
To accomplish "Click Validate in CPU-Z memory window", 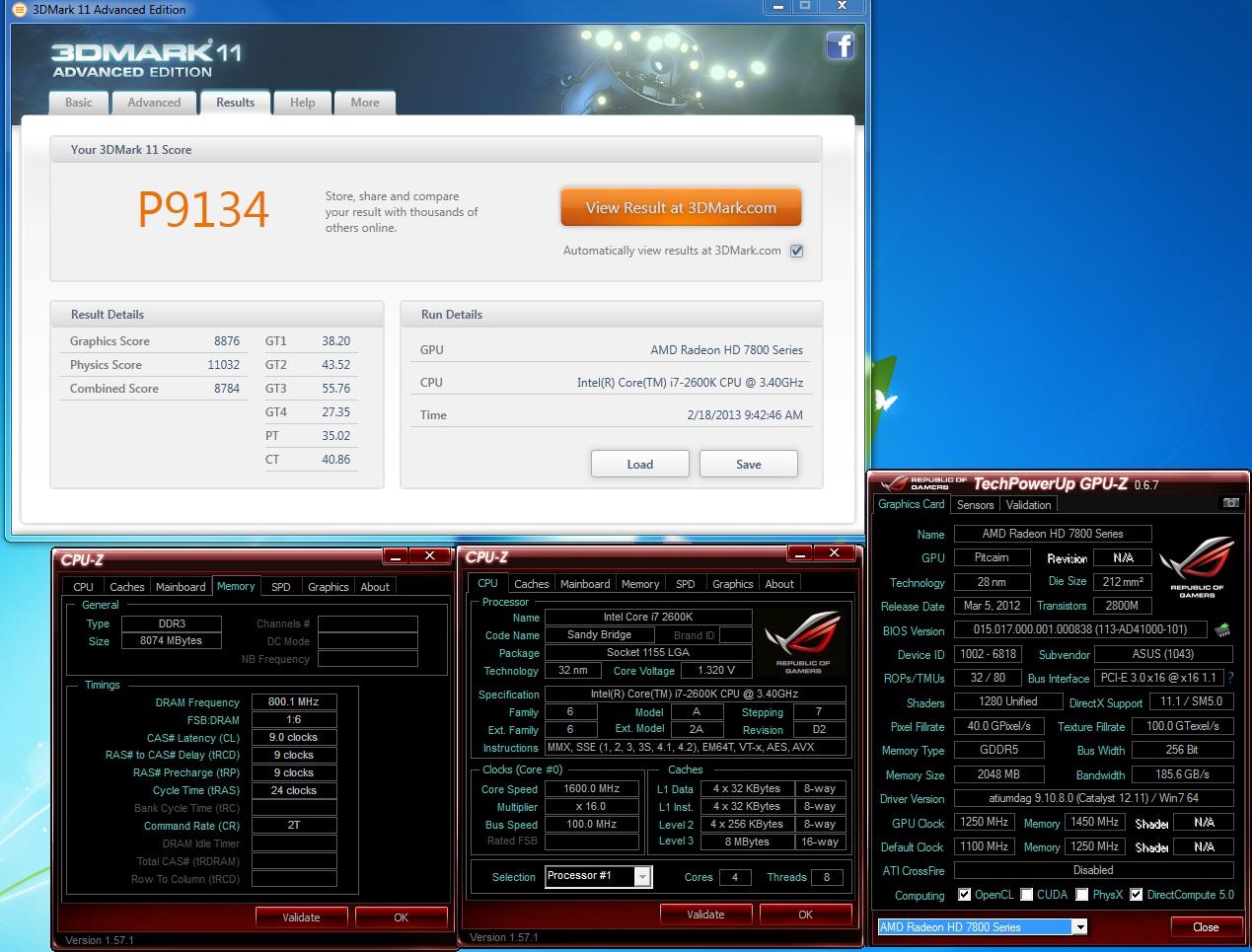I will coord(301,917).
